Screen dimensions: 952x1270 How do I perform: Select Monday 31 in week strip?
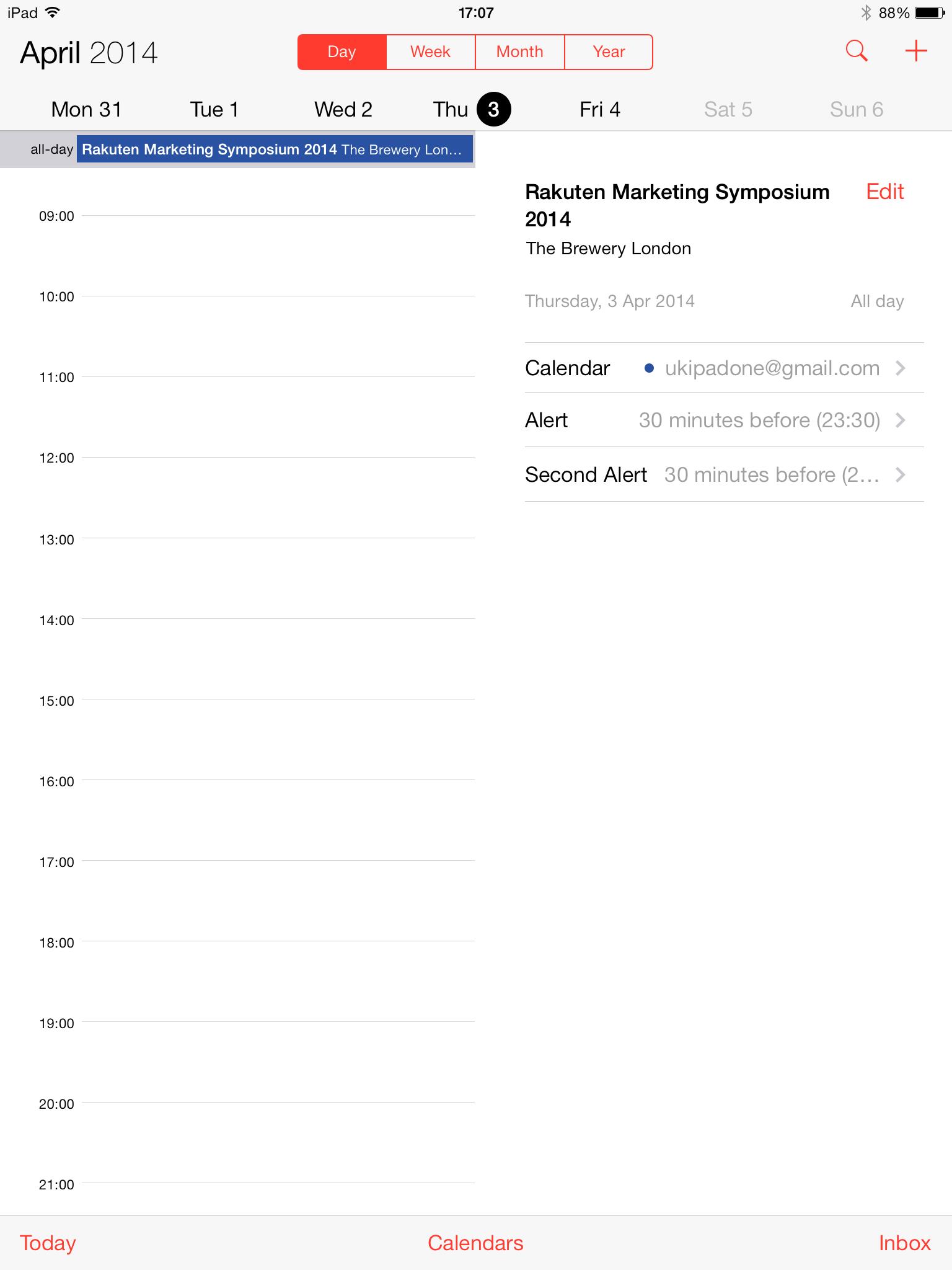click(86, 110)
